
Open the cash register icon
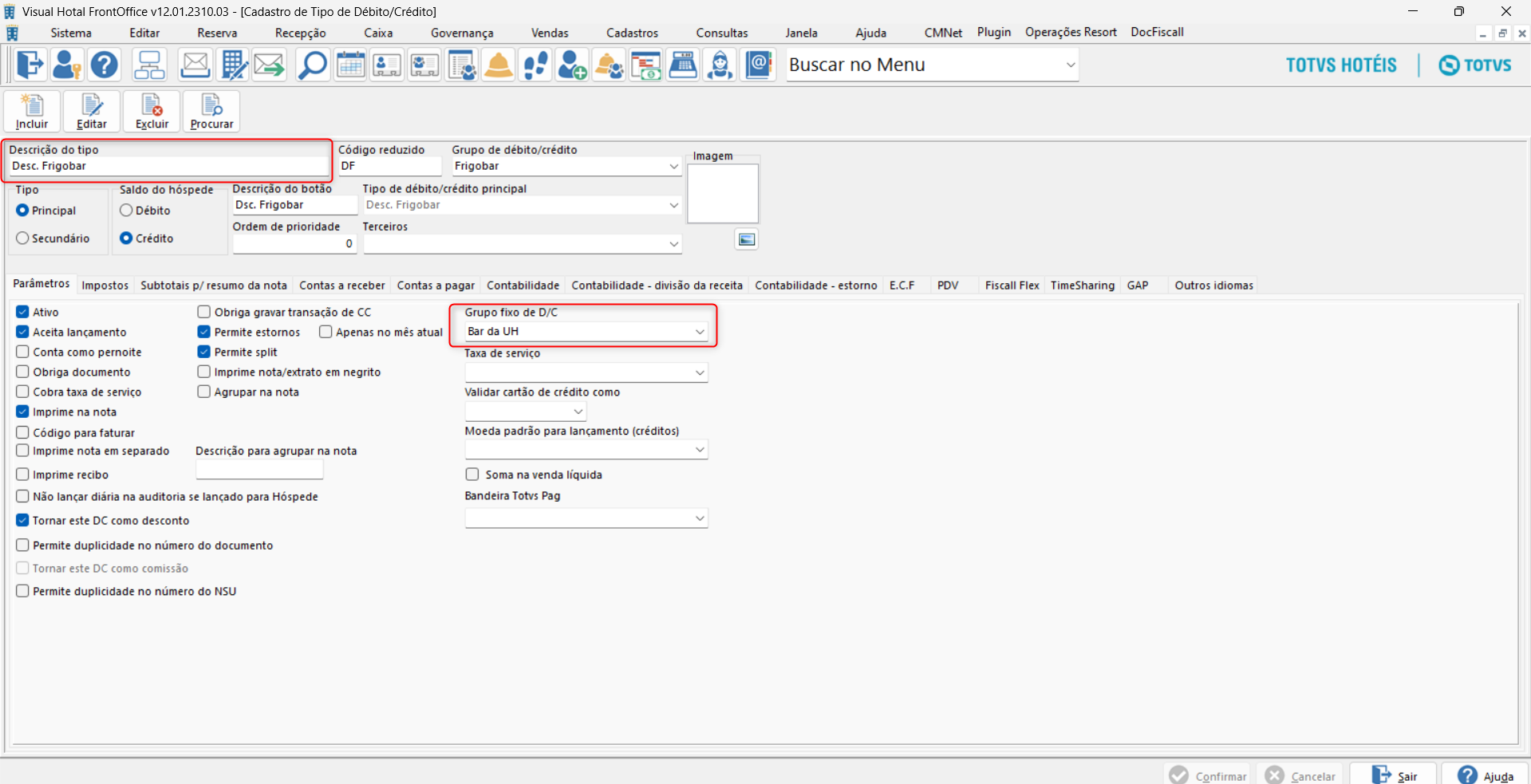[x=683, y=65]
